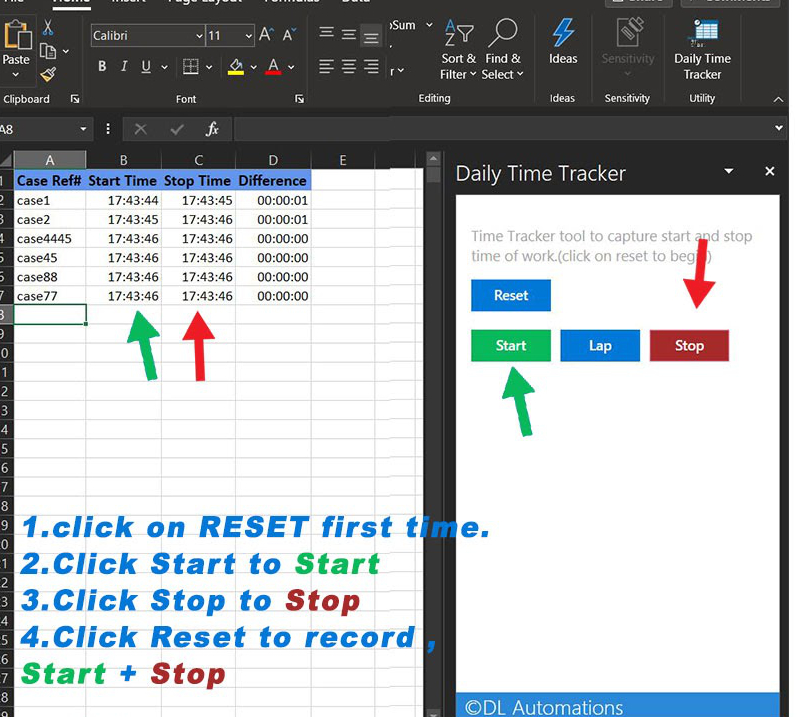Screen dimensions: 798x717
Task: Click the Ideas lightning icon
Action: point(563,41)
